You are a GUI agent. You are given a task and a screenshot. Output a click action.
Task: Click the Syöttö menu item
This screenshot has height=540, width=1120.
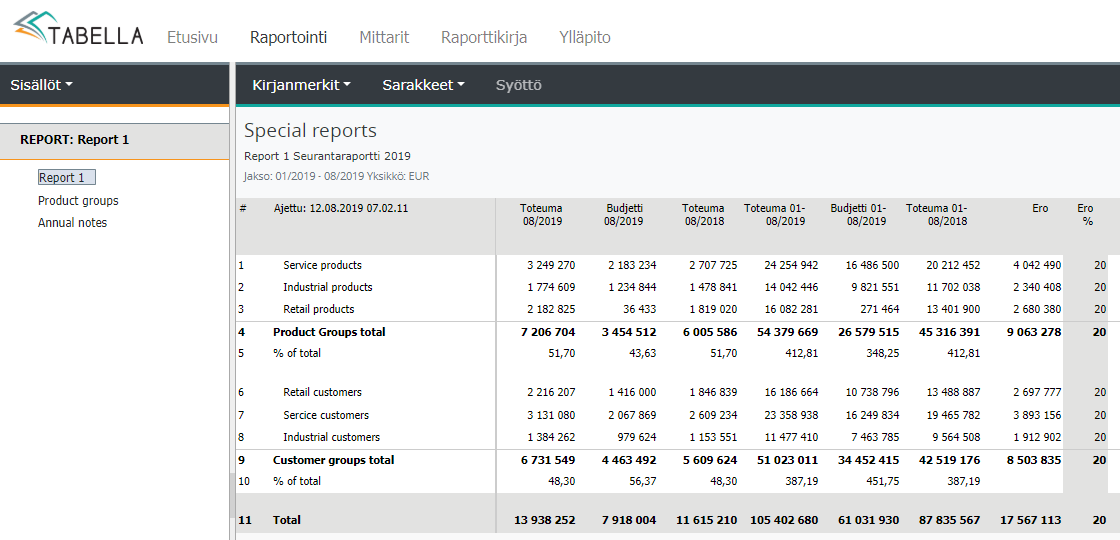coord(518,85)
